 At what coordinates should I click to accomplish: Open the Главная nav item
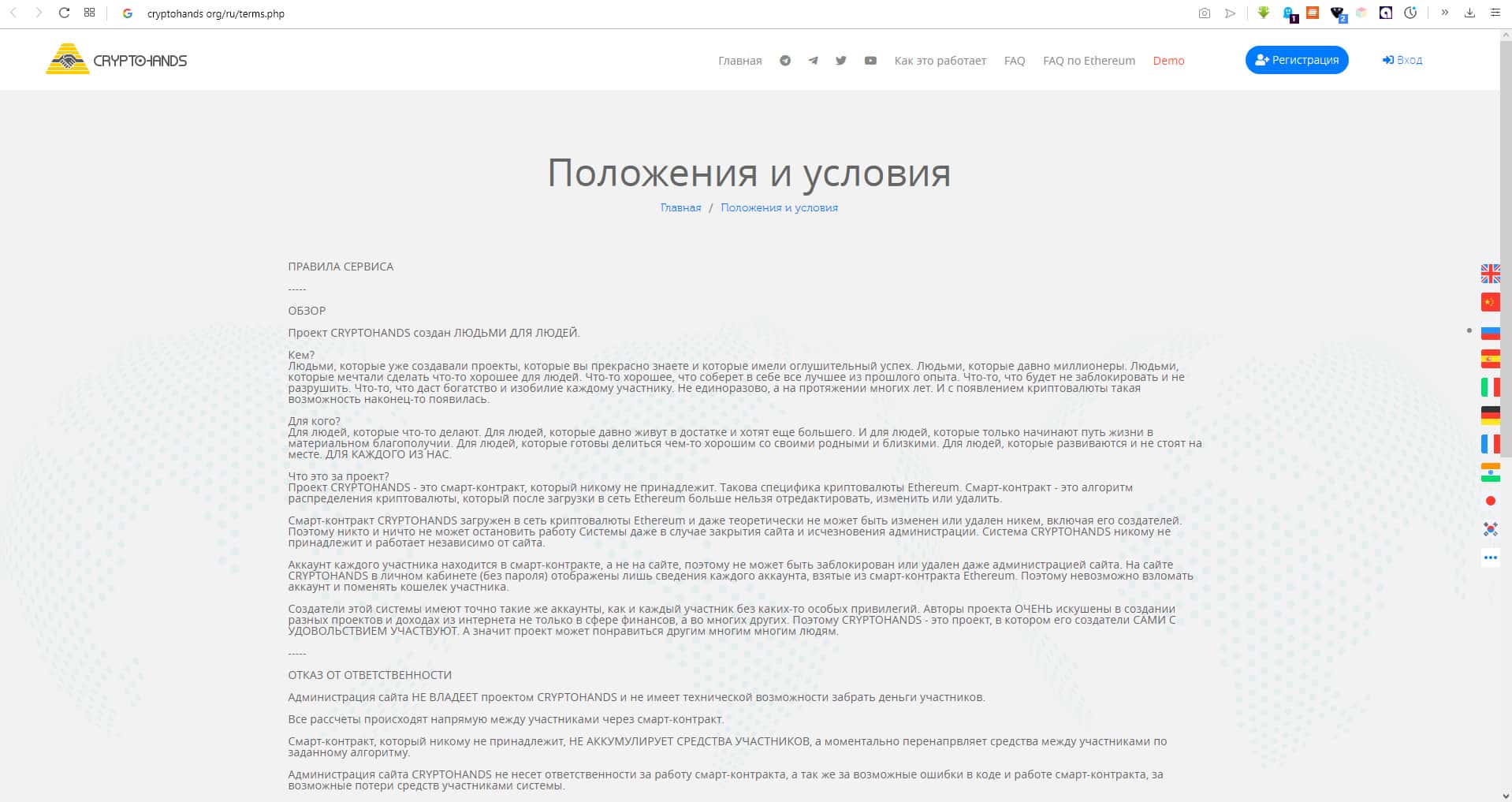(739, 61)
